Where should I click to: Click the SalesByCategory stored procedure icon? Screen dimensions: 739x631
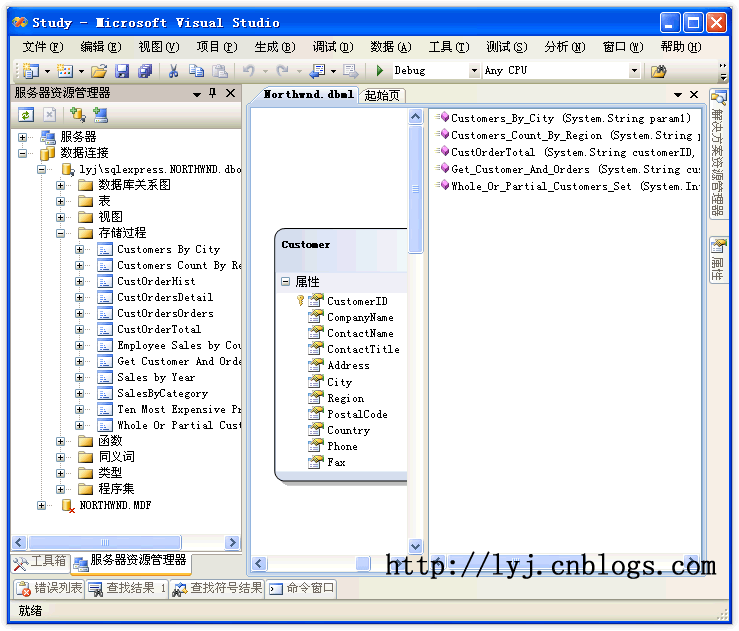(x=105, y=393)
